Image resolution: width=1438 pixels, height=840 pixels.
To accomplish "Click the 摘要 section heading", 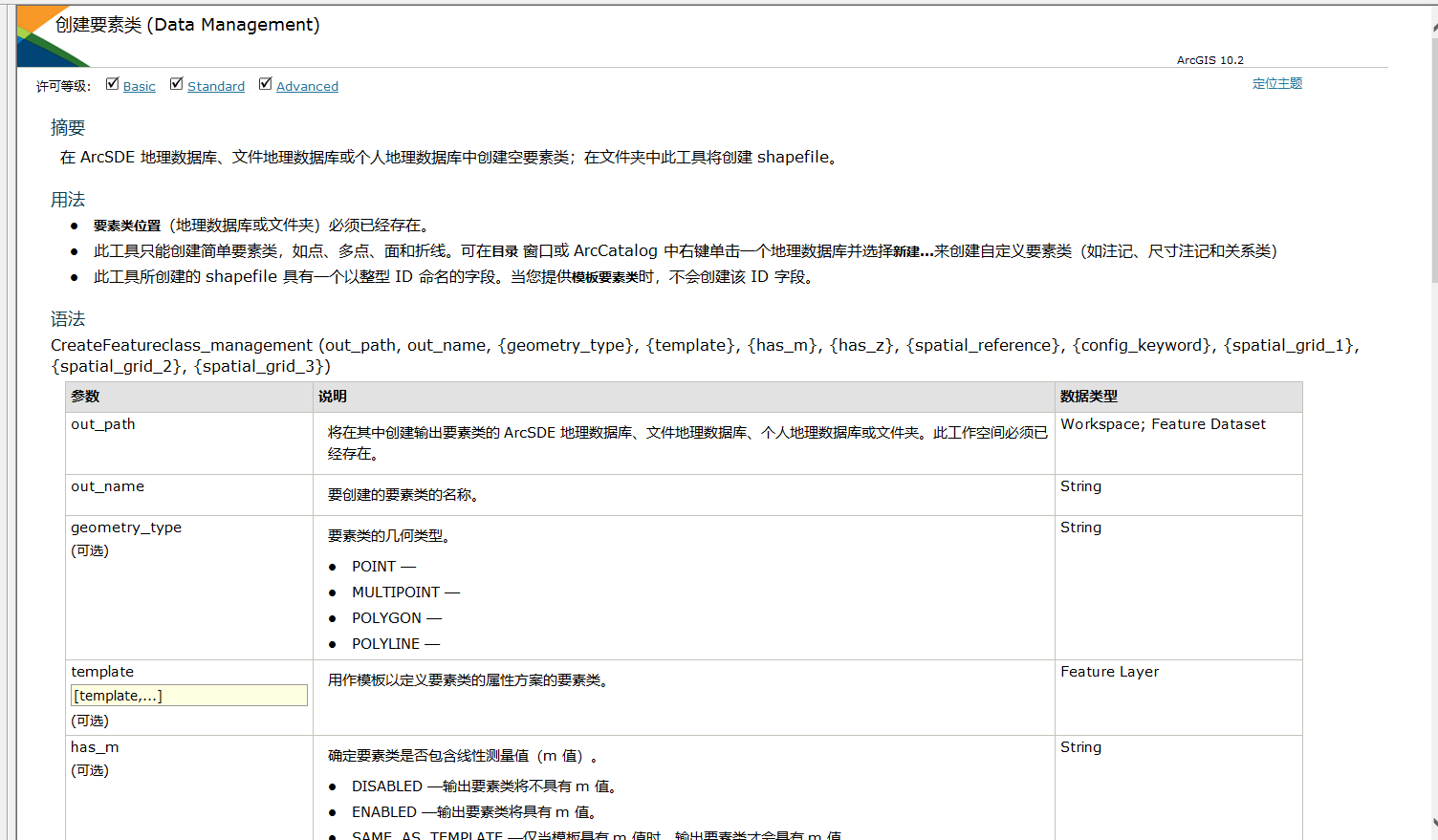I will pyautogui.click(x=68, y=127).
